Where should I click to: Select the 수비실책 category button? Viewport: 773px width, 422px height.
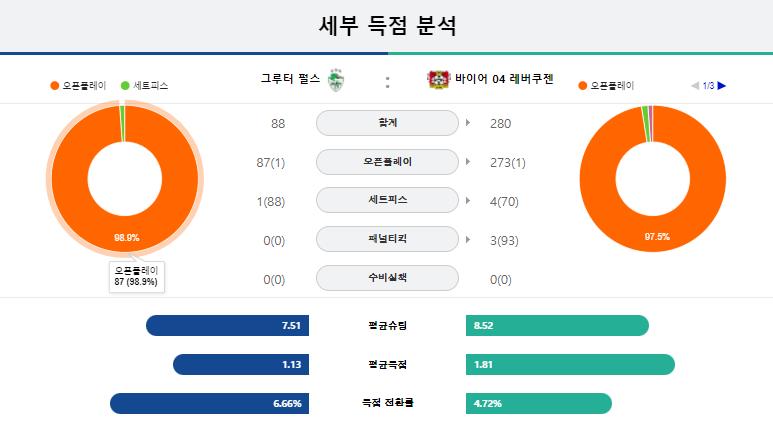pyautogui.click(x=387, y=278)
